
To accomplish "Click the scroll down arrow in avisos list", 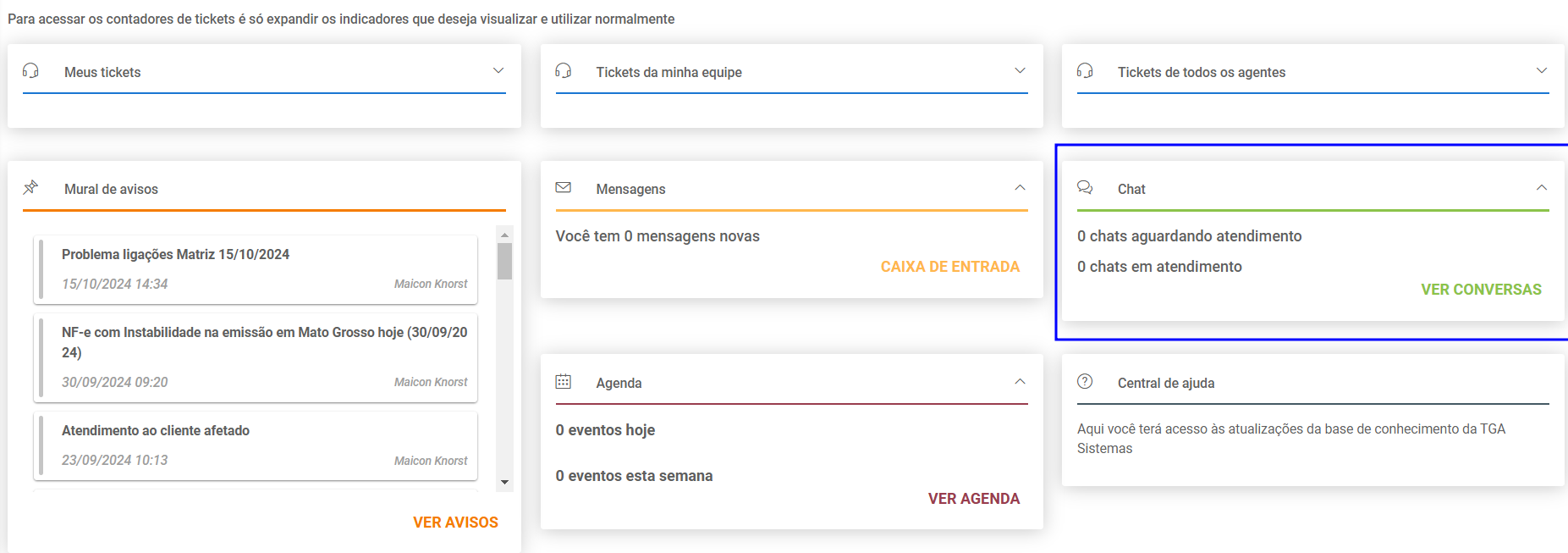I will 505,483.
